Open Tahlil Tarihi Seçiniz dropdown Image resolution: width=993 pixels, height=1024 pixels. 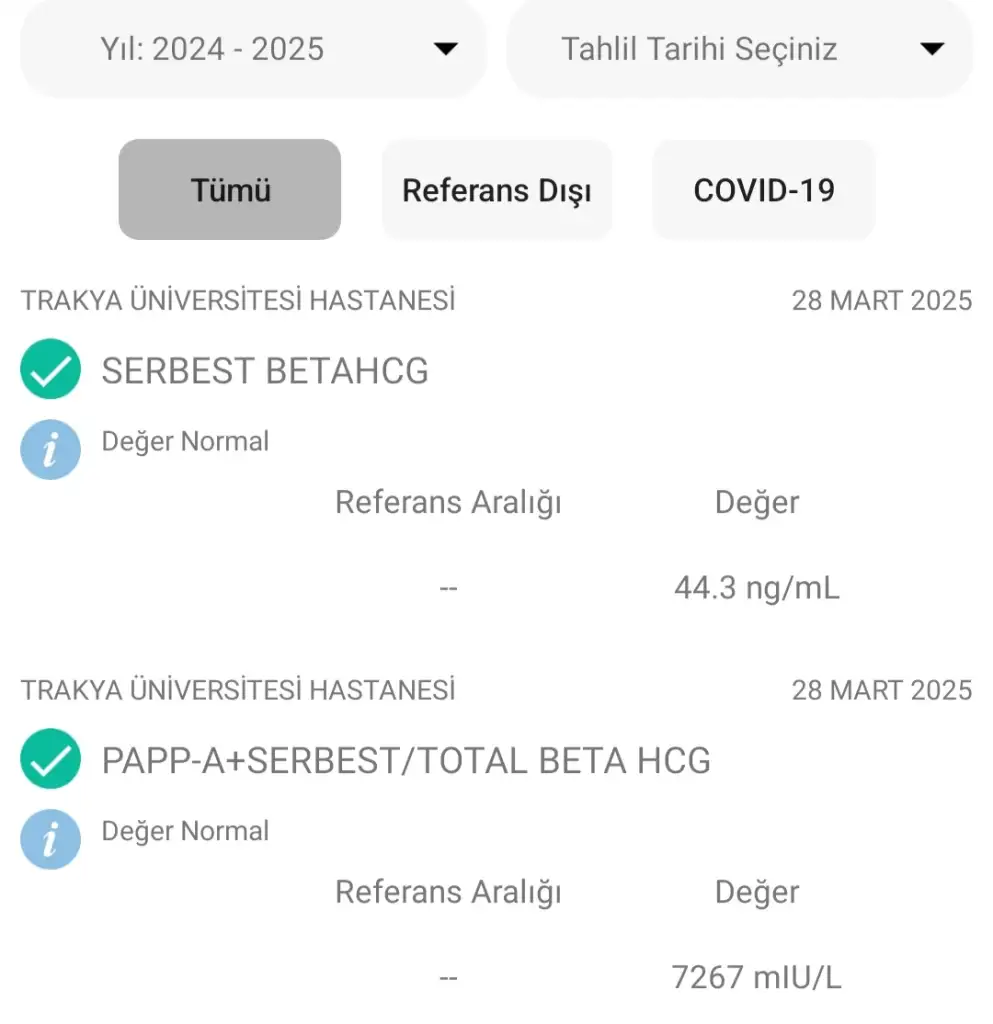[699, 49]
